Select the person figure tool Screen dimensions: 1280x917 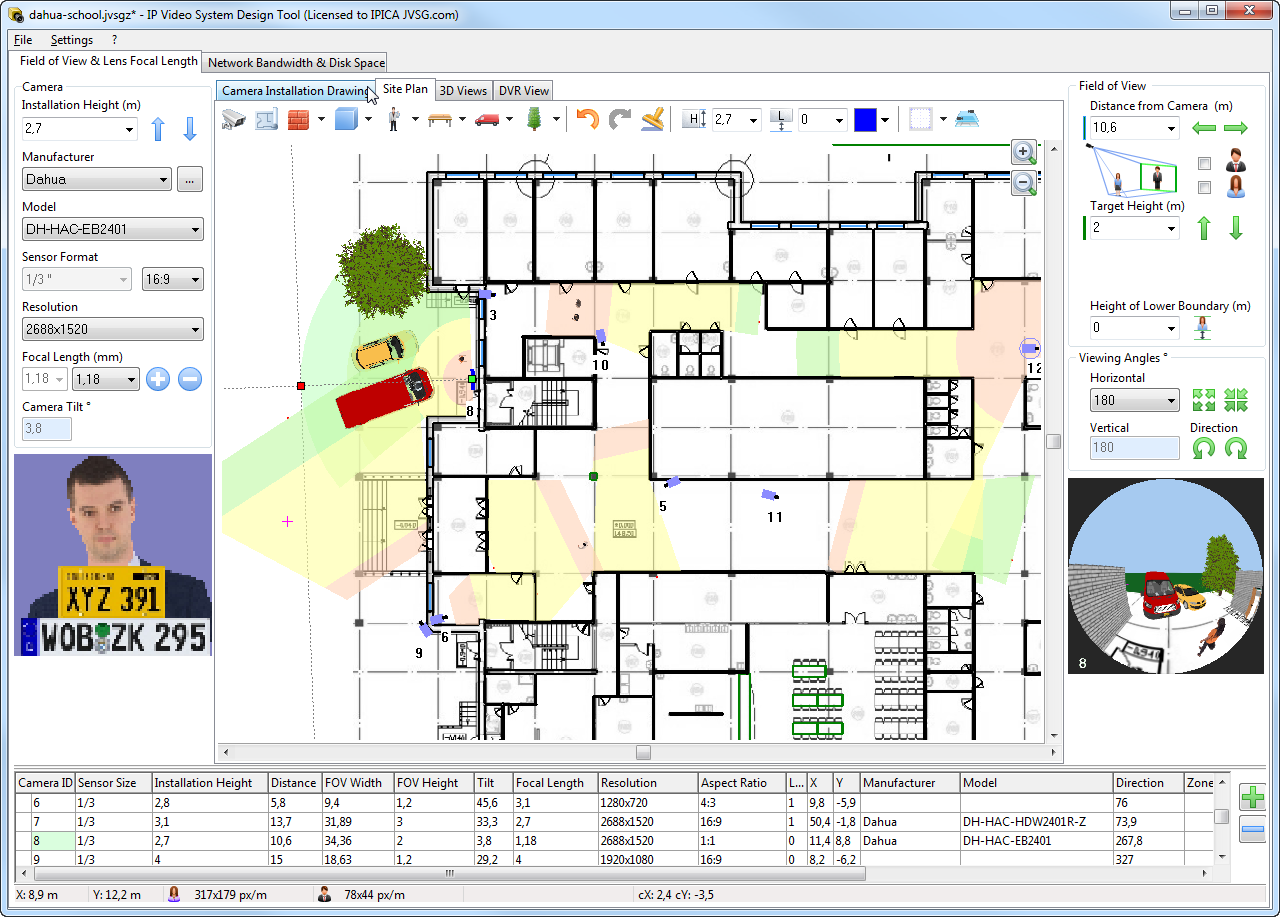394,119
